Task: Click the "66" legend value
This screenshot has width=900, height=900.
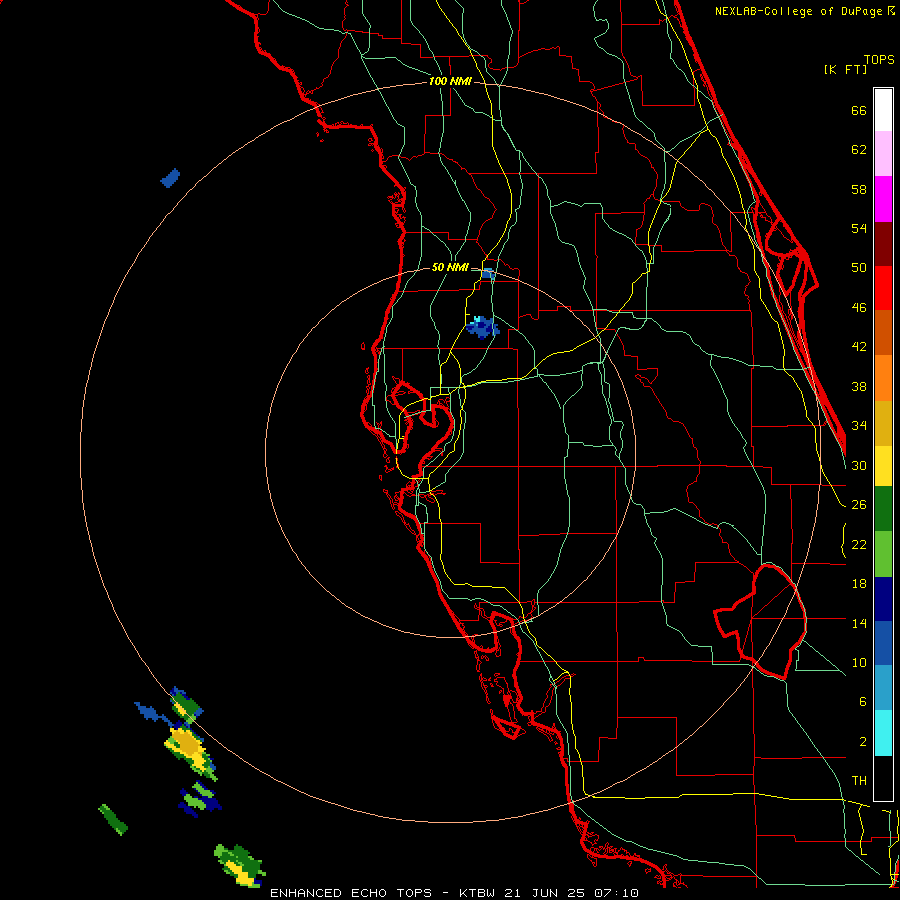Action: coord(859,111)
